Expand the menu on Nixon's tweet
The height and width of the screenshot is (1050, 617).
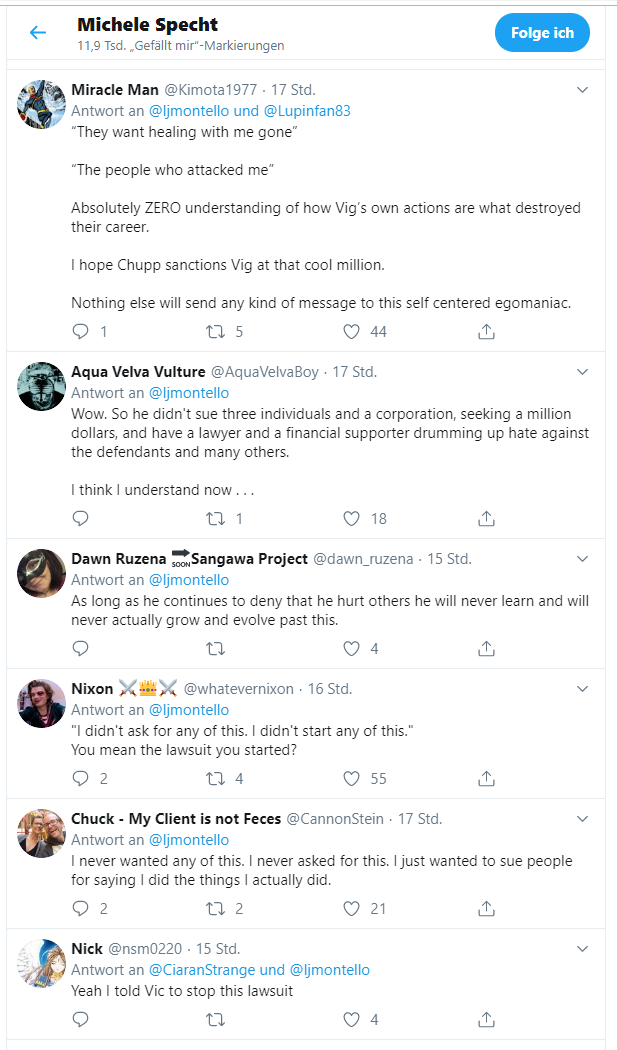pyautogui.click(x=582, y=688)
